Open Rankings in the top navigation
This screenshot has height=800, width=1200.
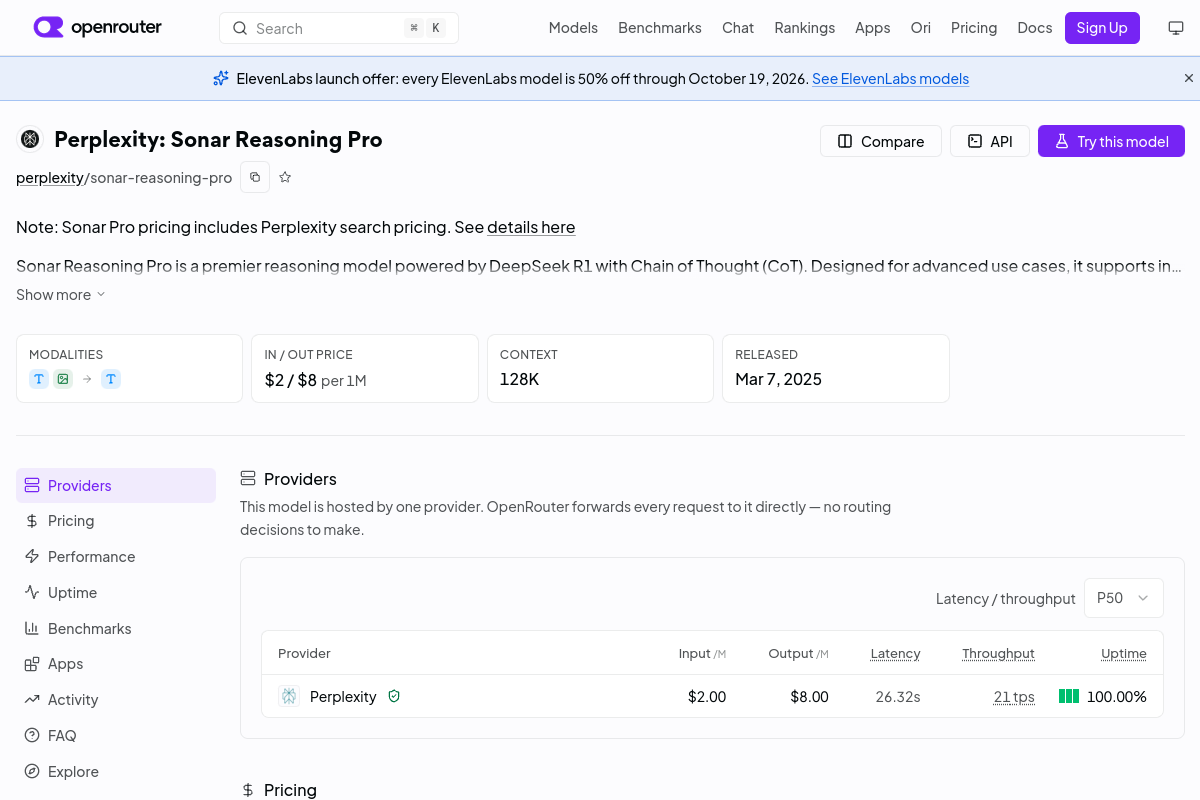coord(805,28)
